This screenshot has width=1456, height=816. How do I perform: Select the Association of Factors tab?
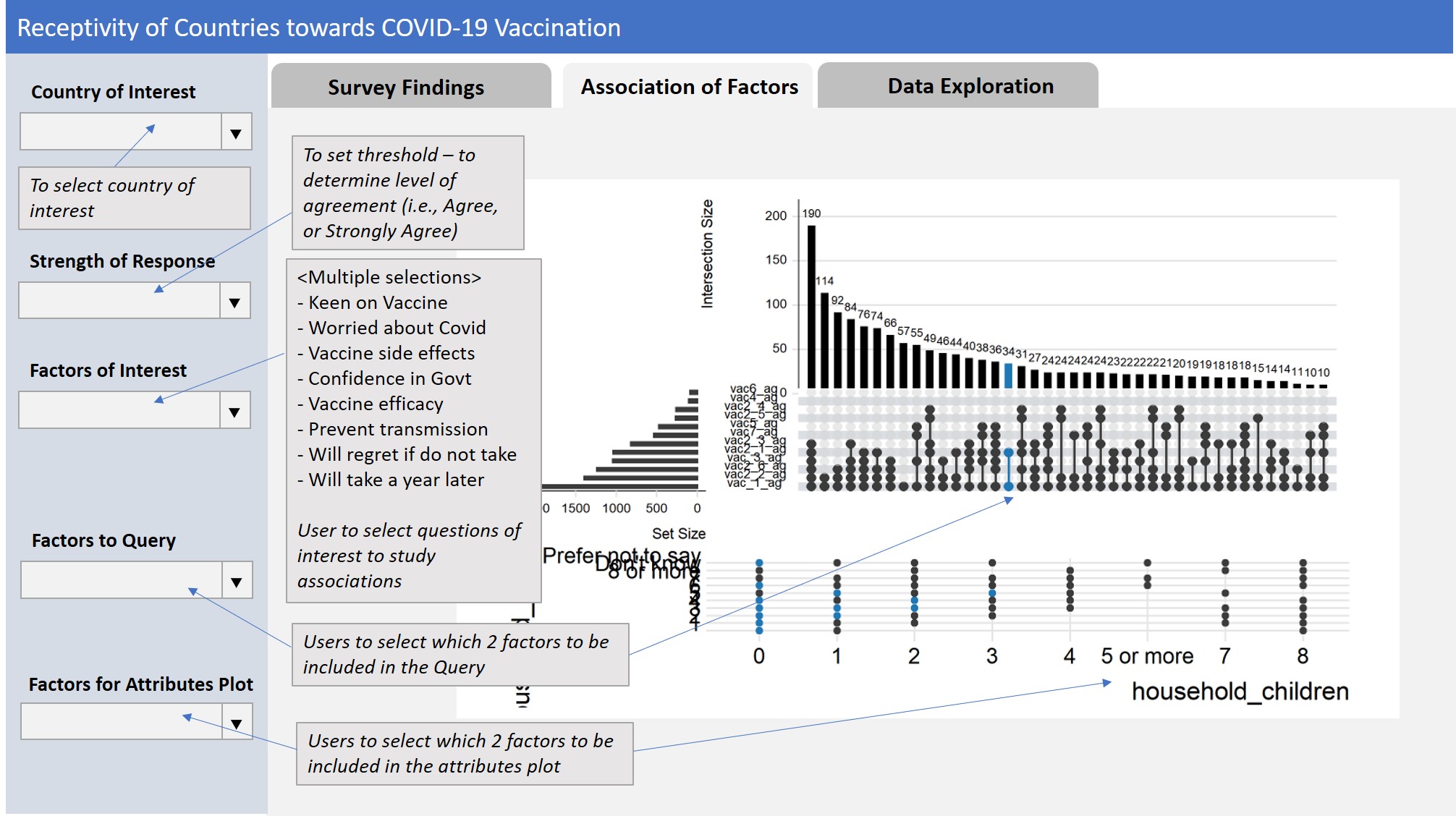pos(687,87)
